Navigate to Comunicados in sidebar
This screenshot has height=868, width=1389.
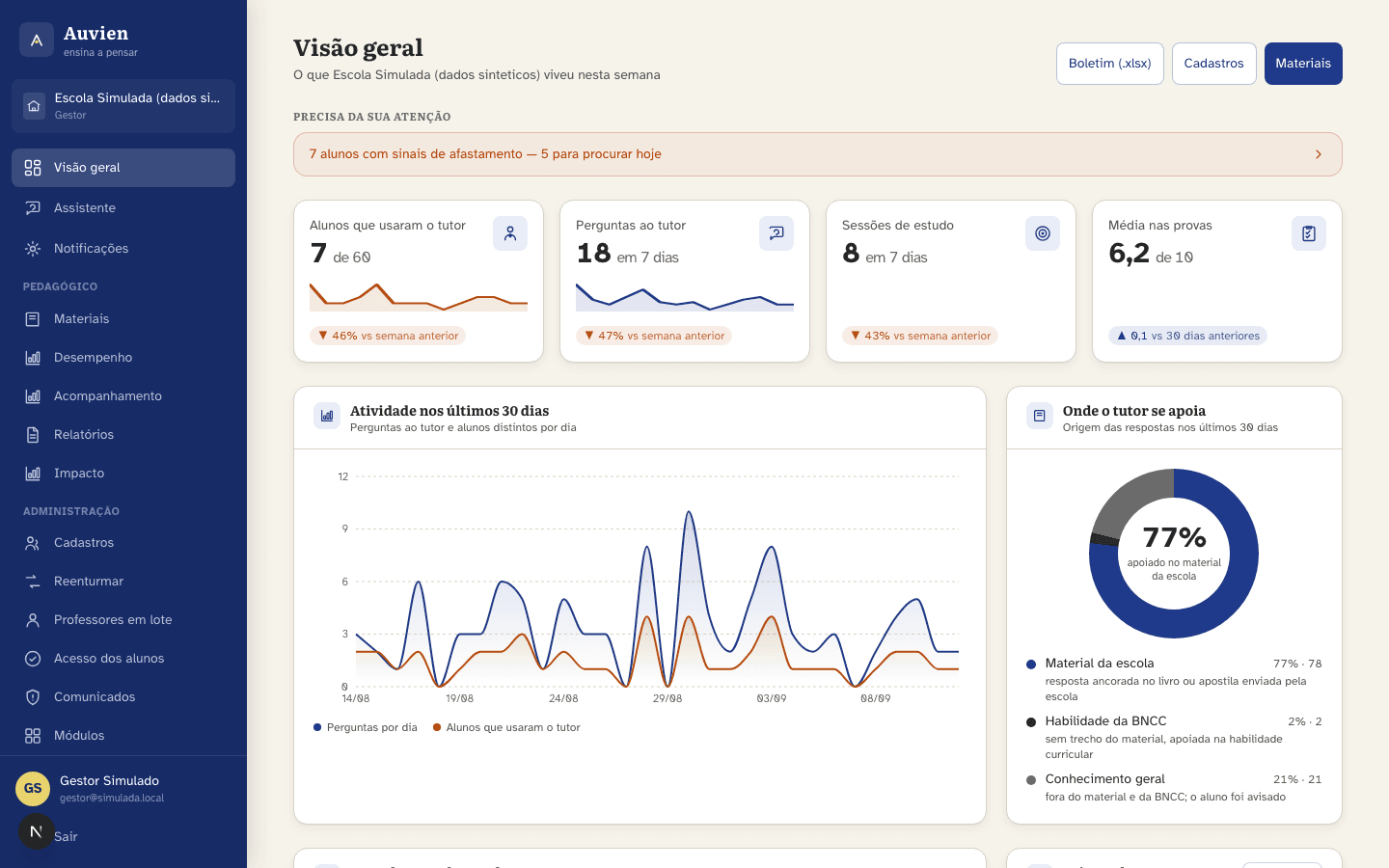pos(123,697)
